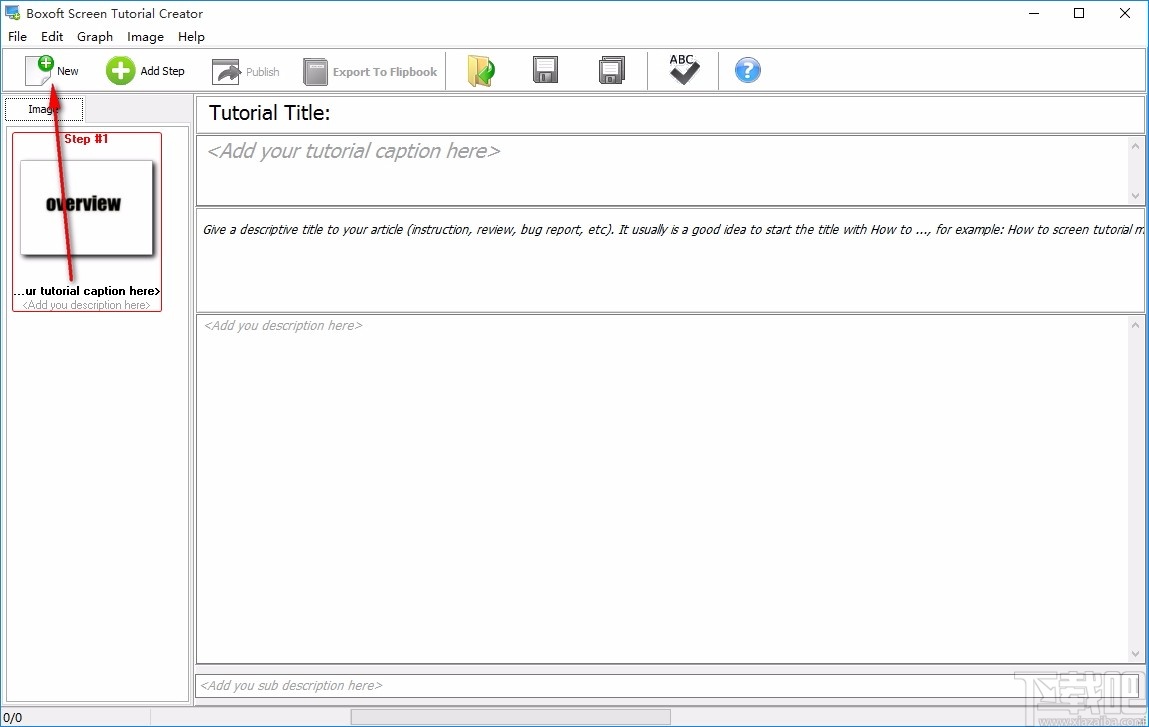Open the Graph menu
The width and height of the screenshot is (1149, 727).
pos(95,36)
